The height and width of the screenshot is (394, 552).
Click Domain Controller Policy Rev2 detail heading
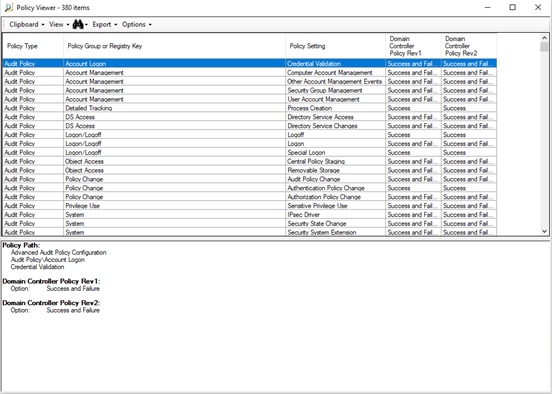(x=51, y=303)
